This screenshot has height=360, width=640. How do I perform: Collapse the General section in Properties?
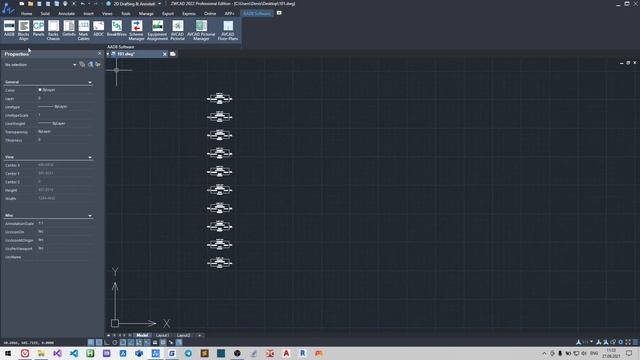click(x=90, y=82)
